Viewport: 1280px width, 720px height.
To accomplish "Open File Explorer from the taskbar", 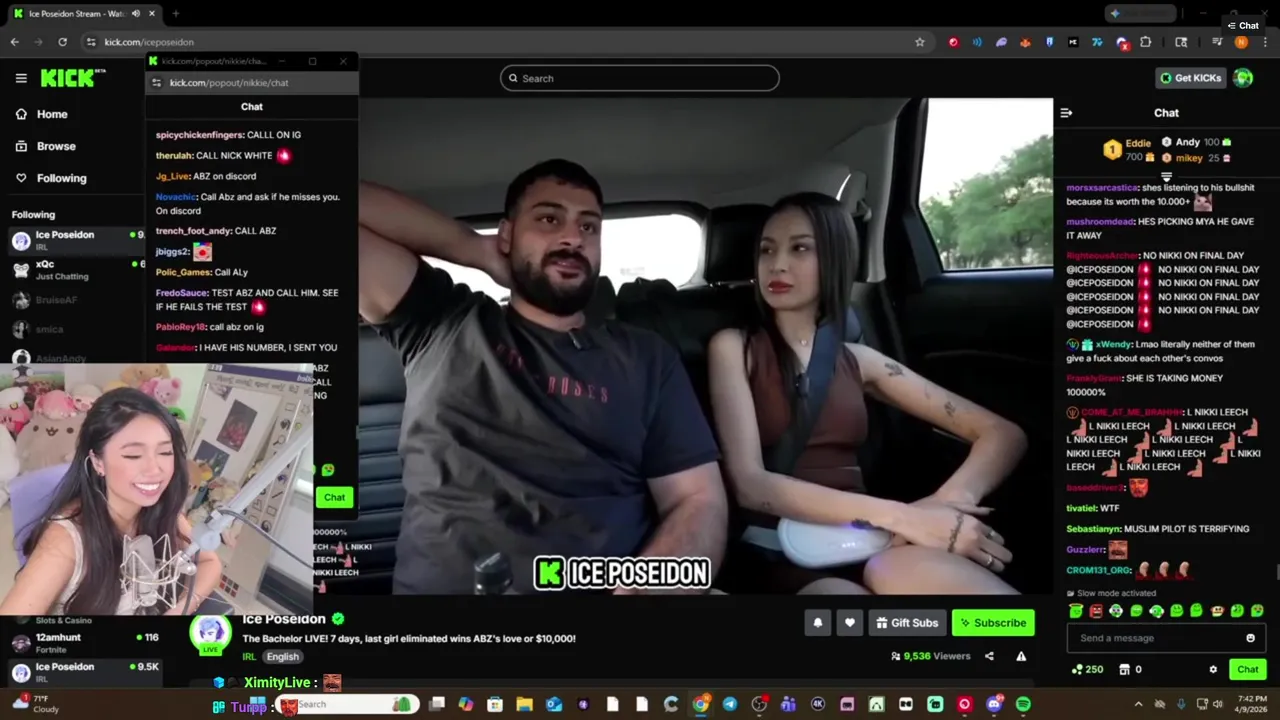I will tap(524, 704).
